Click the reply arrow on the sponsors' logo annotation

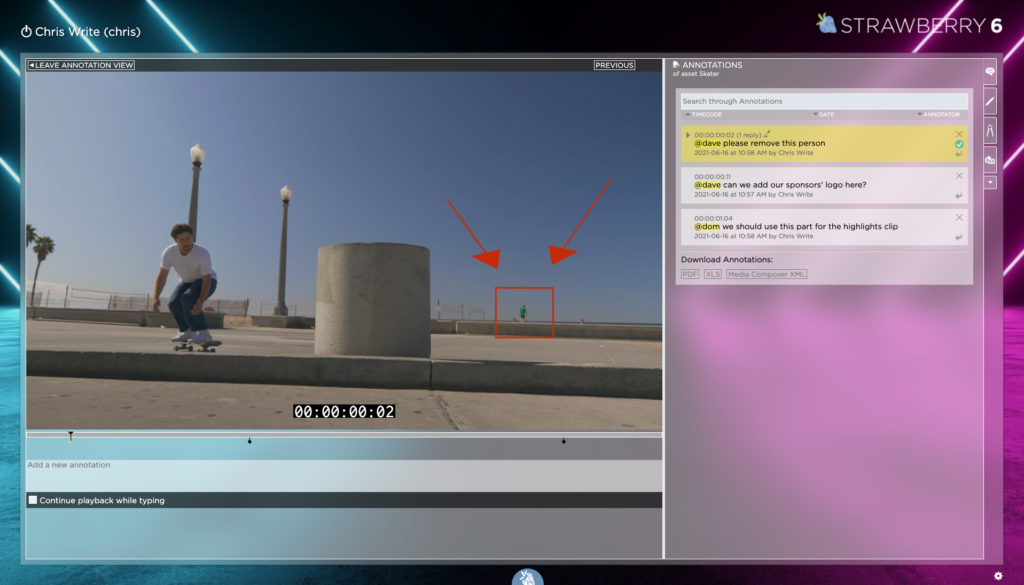click(x=959, y=194)
